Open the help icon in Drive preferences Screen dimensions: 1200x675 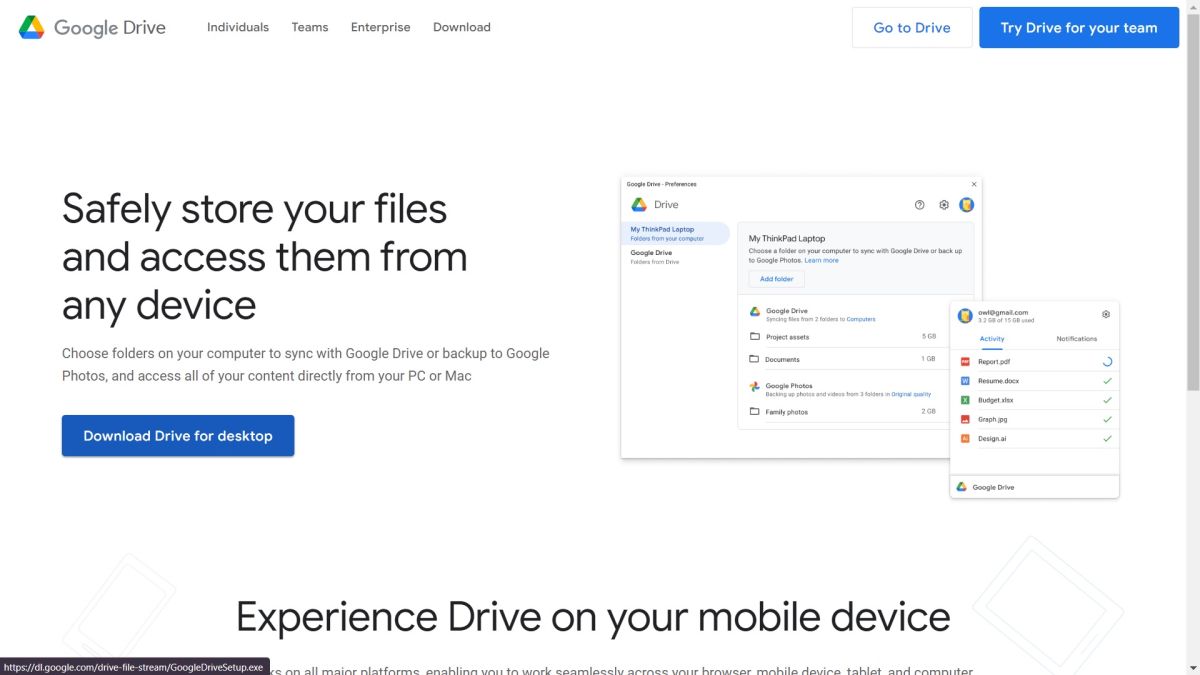[919, 204]
